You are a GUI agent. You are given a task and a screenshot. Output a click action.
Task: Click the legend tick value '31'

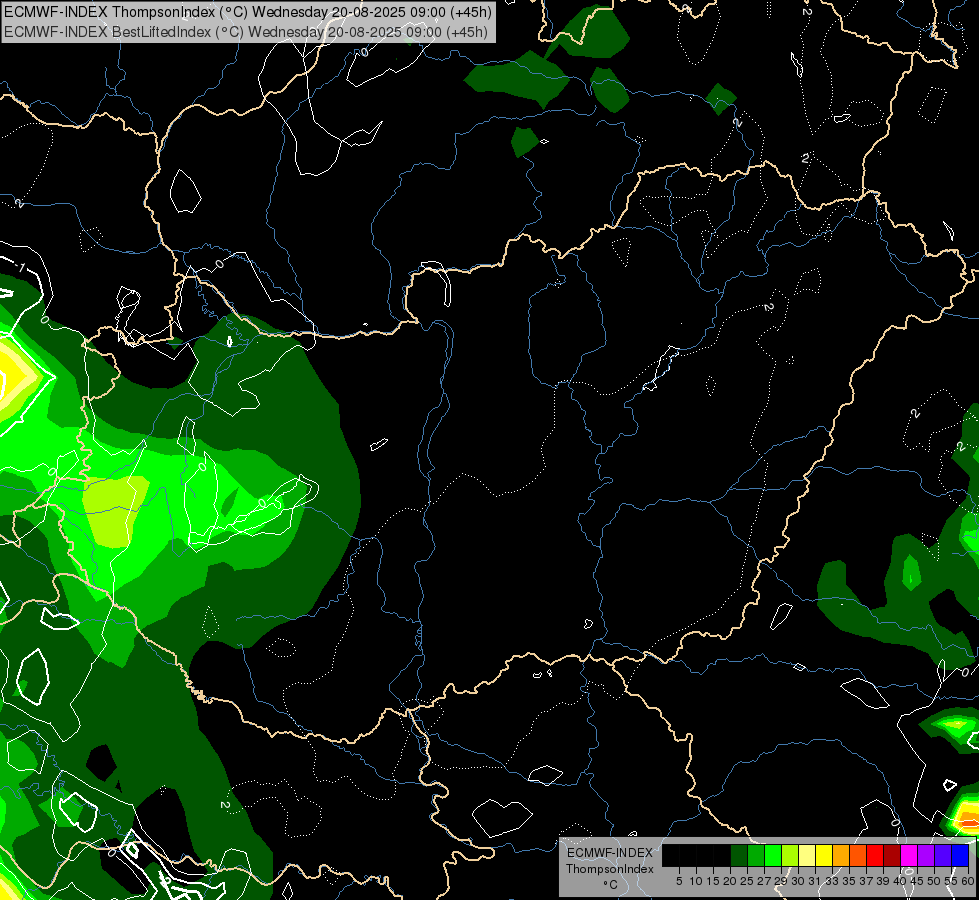pyautogui.click(x=815, y=881)
